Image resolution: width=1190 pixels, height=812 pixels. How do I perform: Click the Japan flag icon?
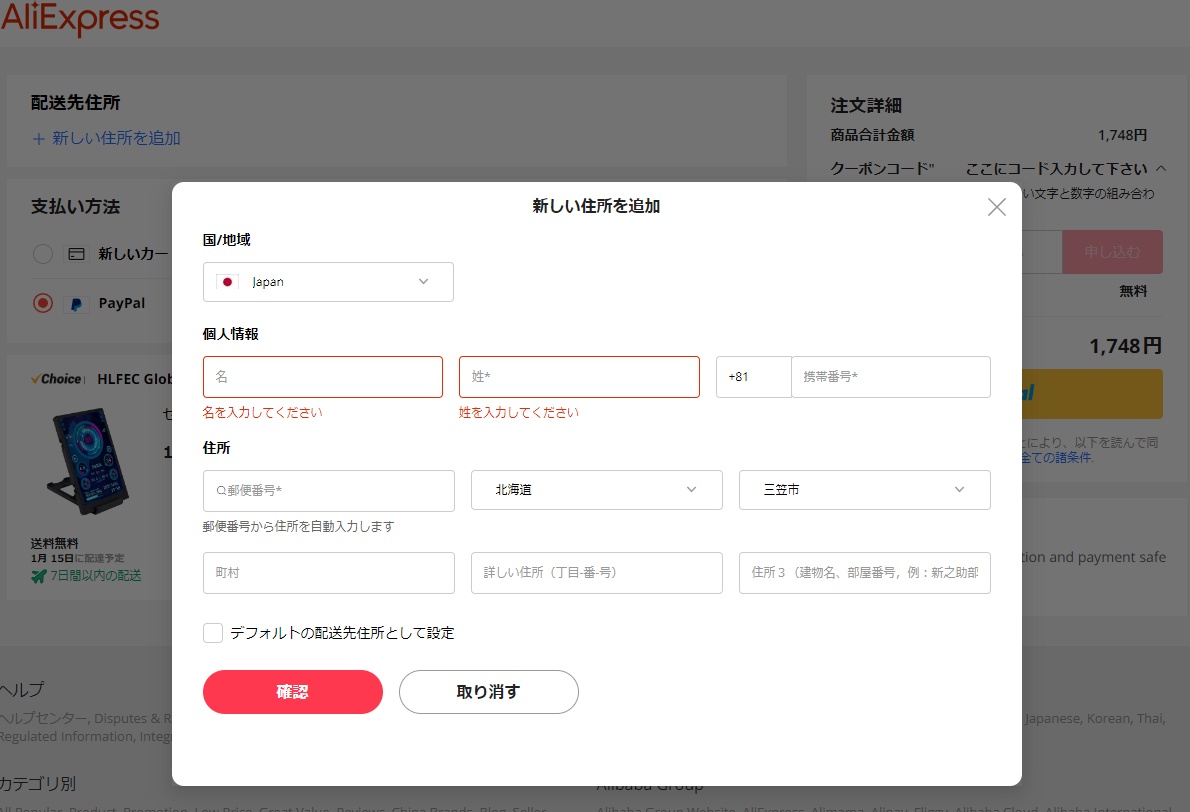pyautogui.click(x=227, y=282)
